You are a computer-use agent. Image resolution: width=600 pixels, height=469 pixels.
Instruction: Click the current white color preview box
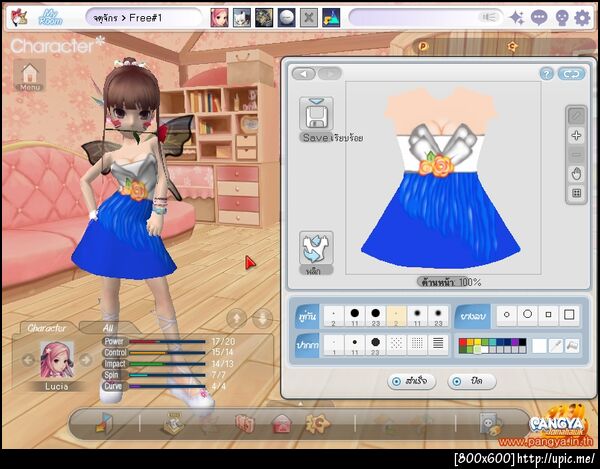539,346
